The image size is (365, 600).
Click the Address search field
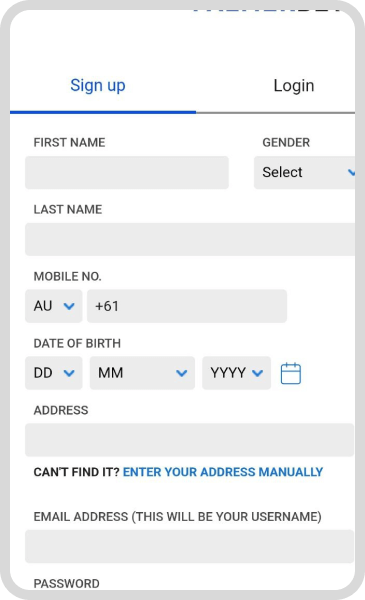tap(189, 440)
